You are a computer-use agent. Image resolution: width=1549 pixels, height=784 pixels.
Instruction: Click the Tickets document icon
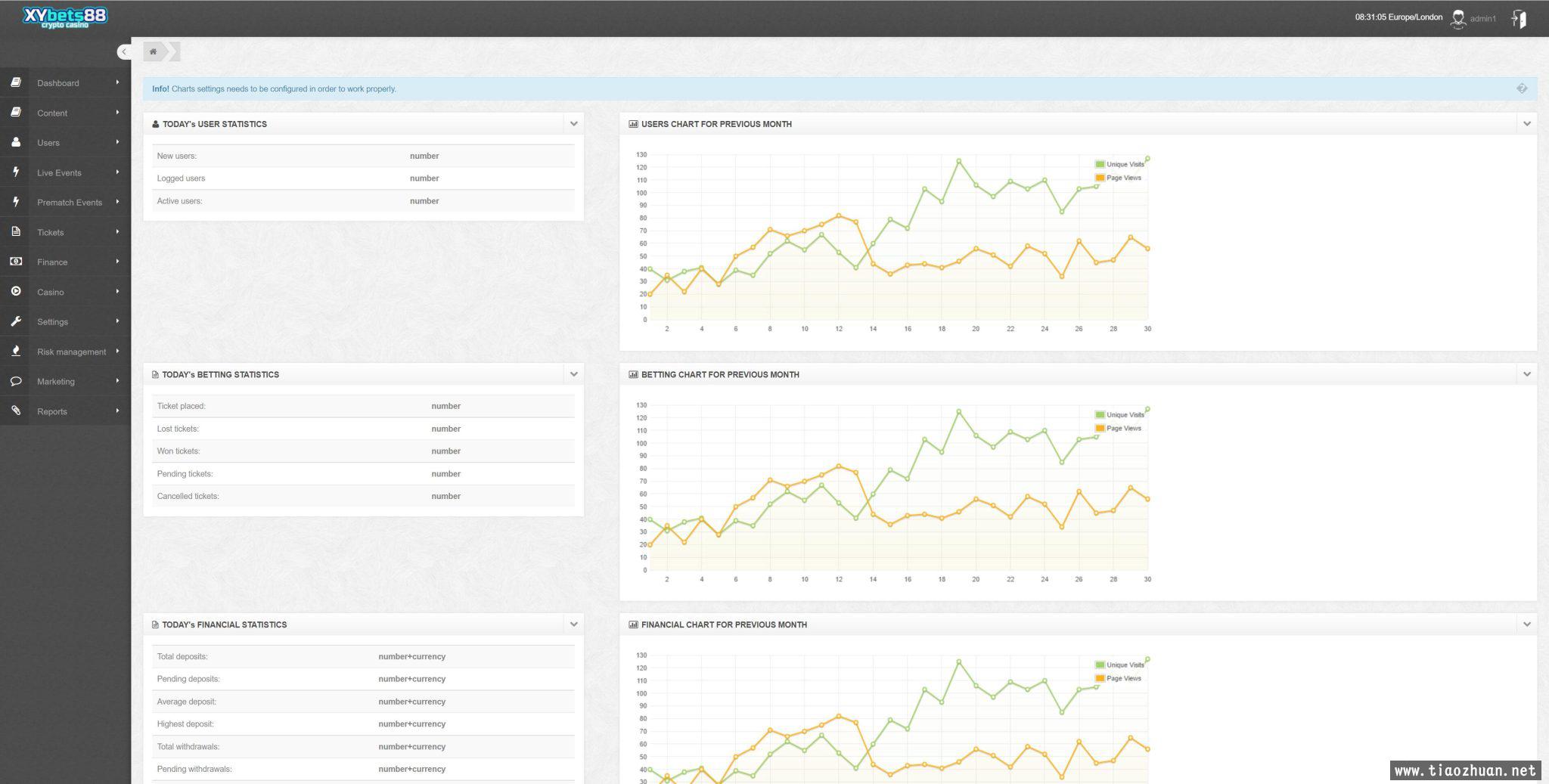click(x=15, y=232)
